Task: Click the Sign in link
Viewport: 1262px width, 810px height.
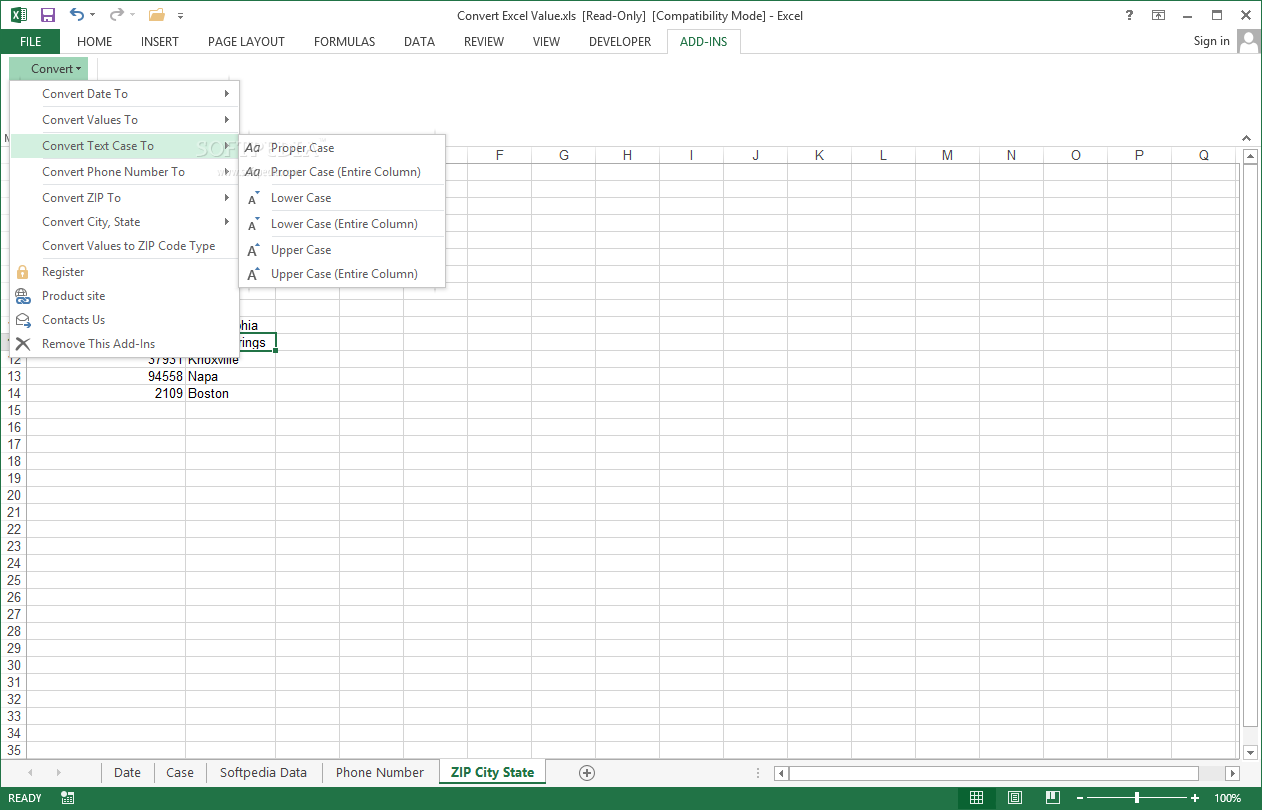Action: 1211,41
